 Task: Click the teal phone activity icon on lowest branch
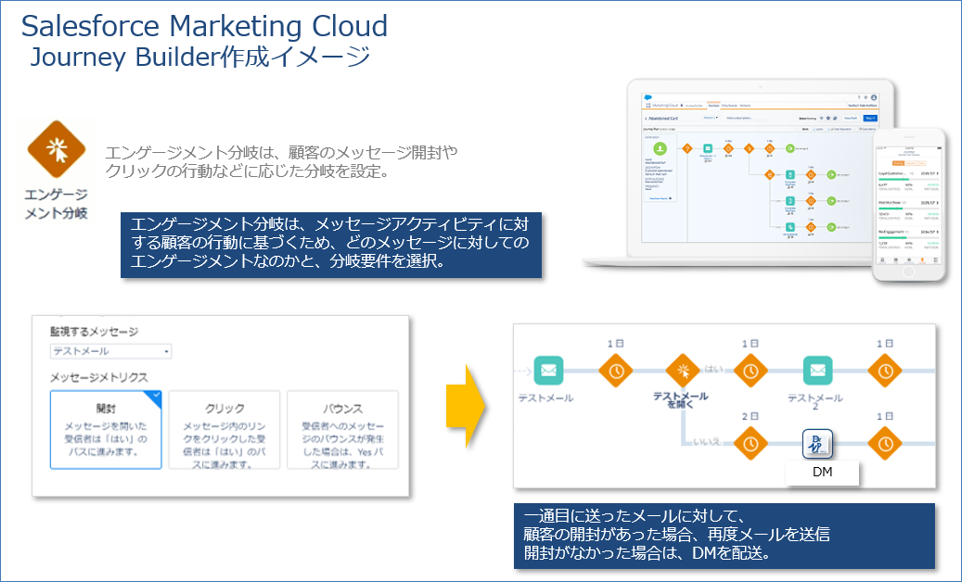(790, 227)
